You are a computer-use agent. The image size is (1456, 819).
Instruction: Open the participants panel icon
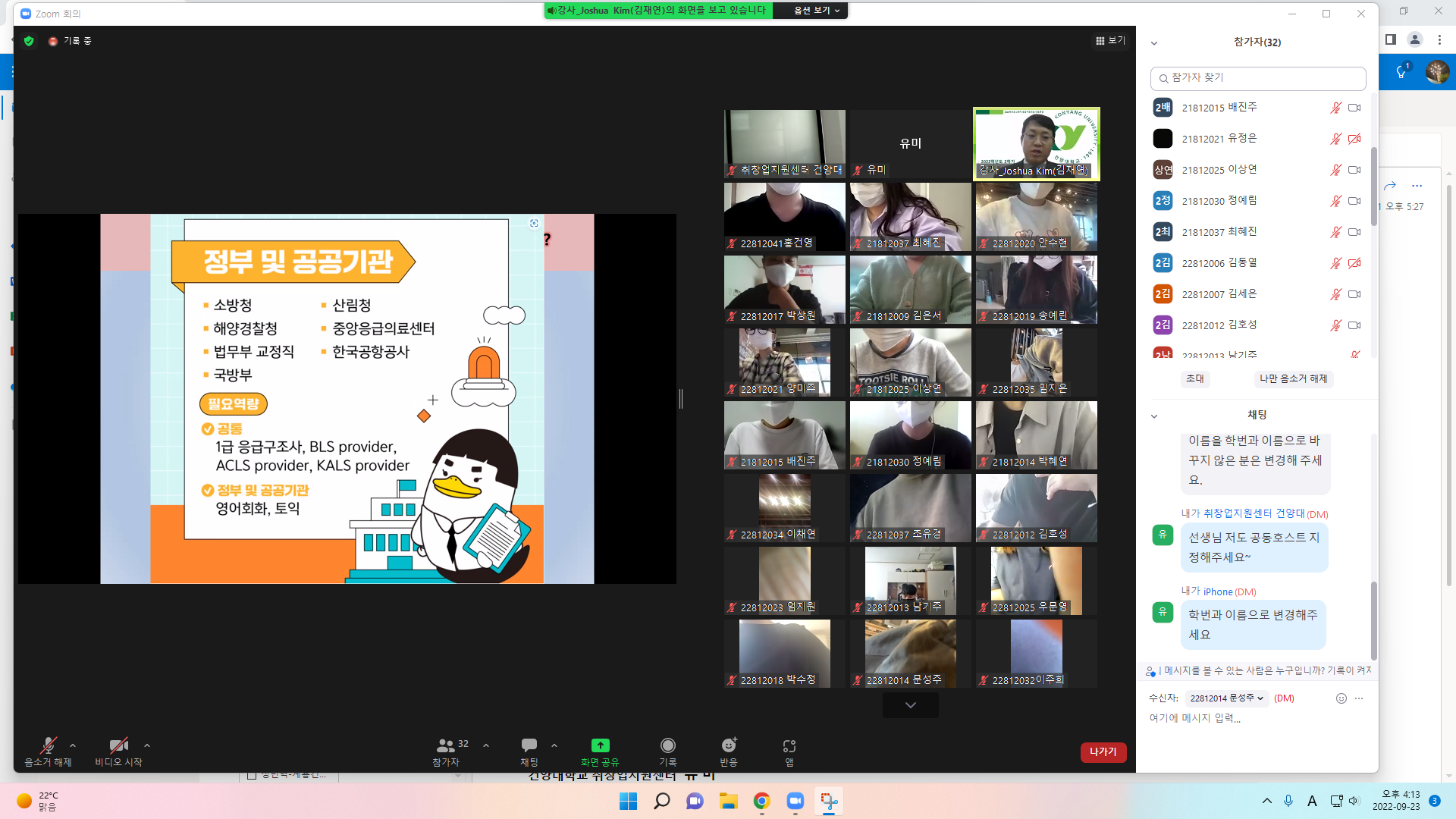[x=446, y=745]
